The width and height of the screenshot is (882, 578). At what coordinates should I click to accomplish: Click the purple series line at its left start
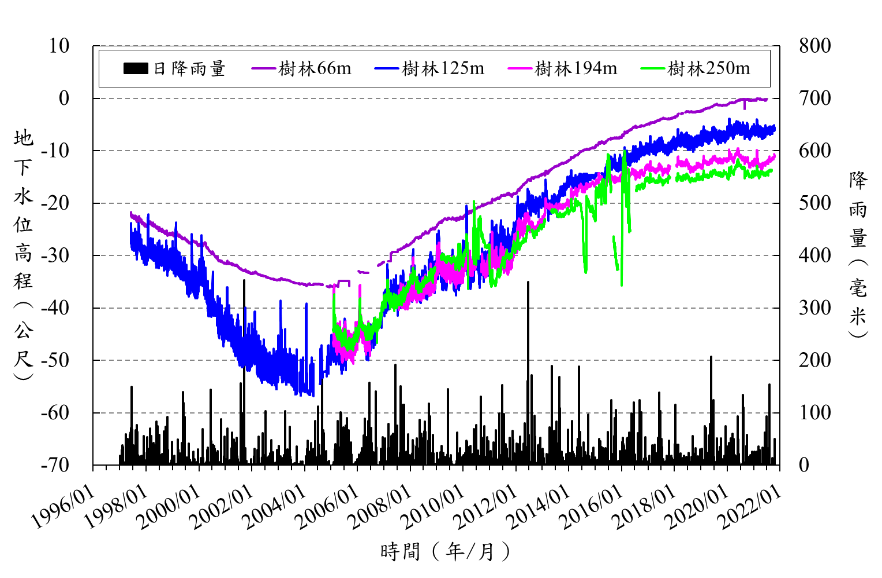click(132, 213)
